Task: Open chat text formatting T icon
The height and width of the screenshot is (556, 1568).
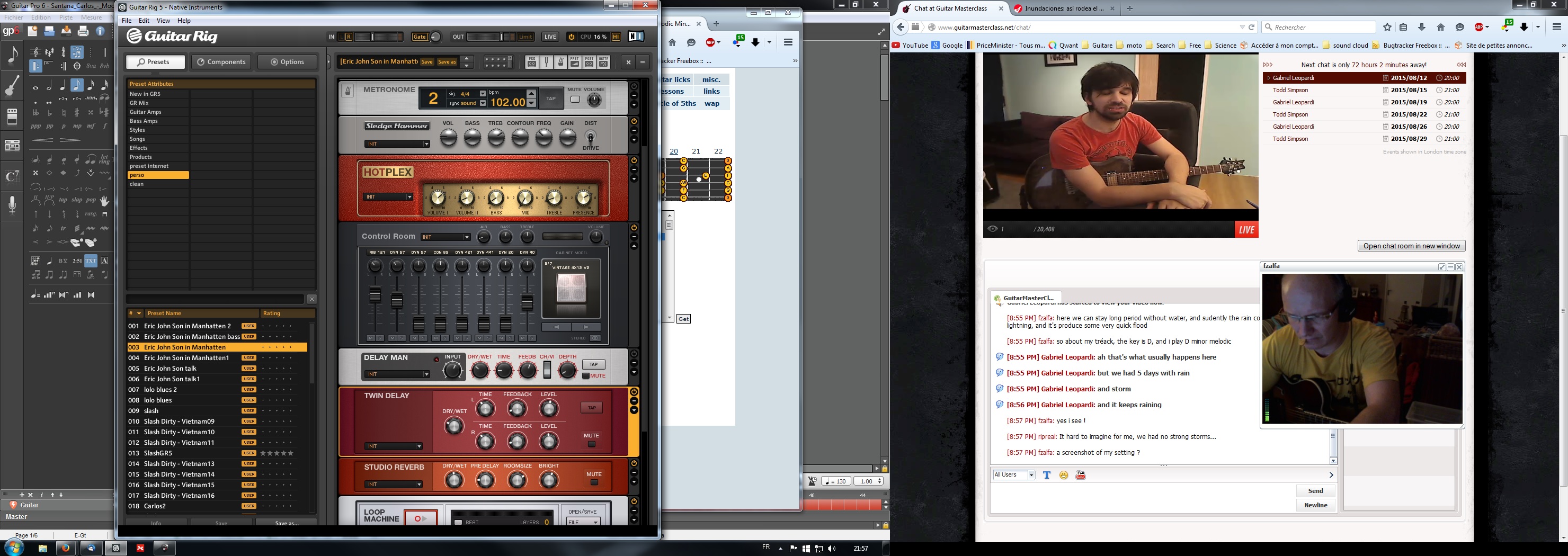Action: pyautogui.click(x=1046, y=475)
